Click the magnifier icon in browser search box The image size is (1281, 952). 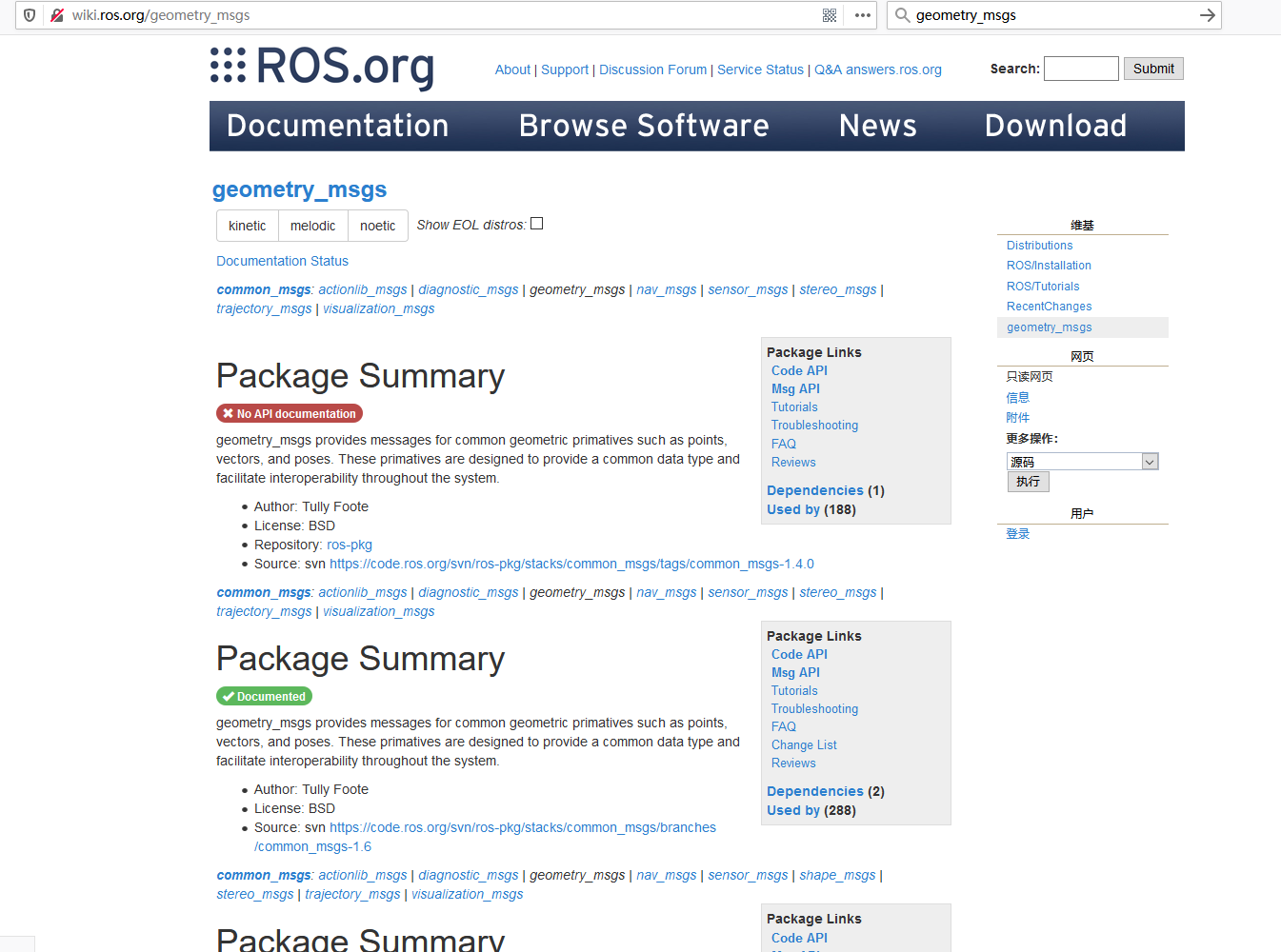pos(902,15)
